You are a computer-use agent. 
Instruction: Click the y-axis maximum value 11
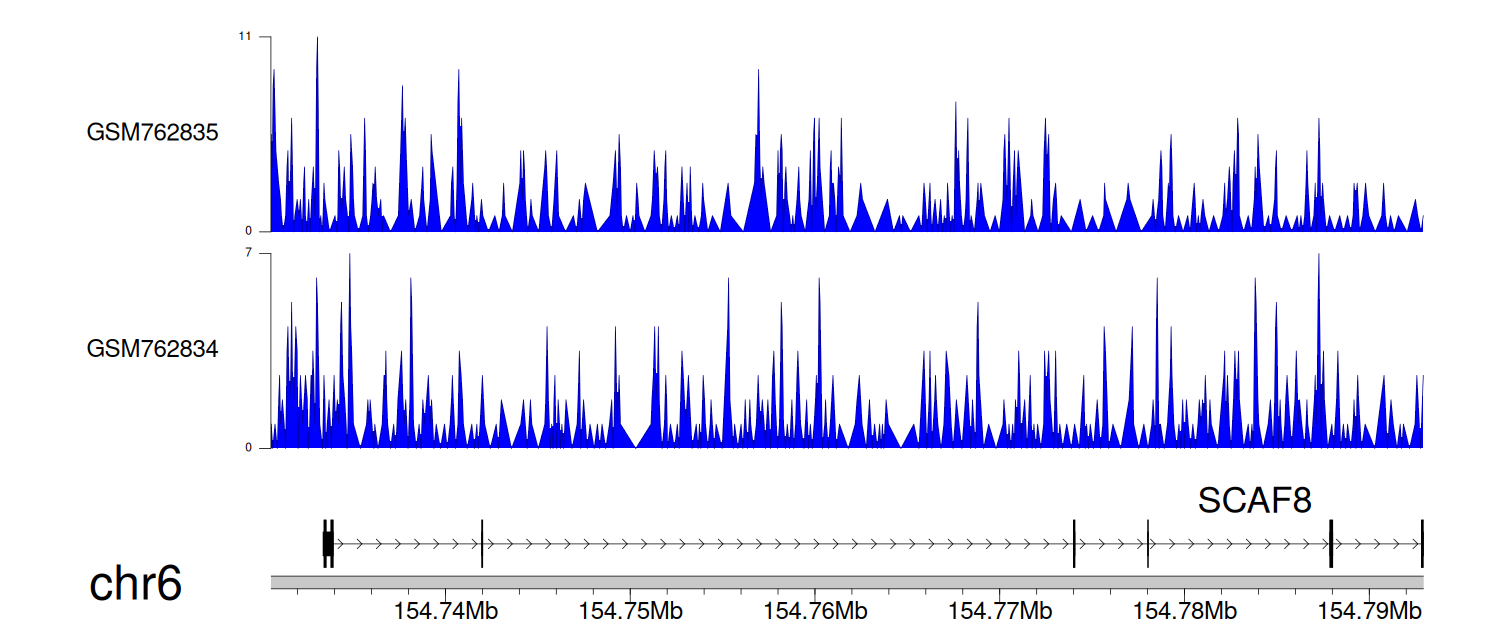[244, 37]
